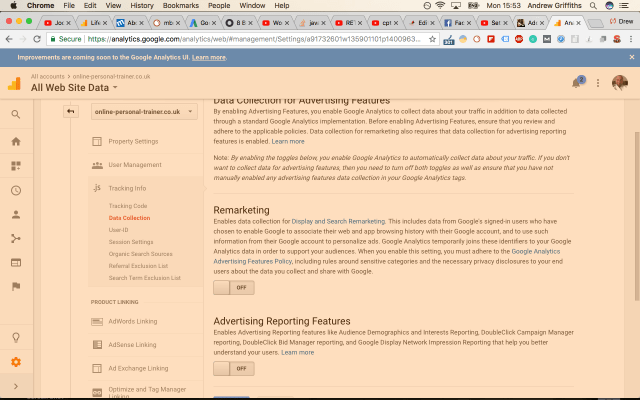Screen dimensions: 640x400
Task: Open the Search reports magnifier icon
Action: (15, 115)
